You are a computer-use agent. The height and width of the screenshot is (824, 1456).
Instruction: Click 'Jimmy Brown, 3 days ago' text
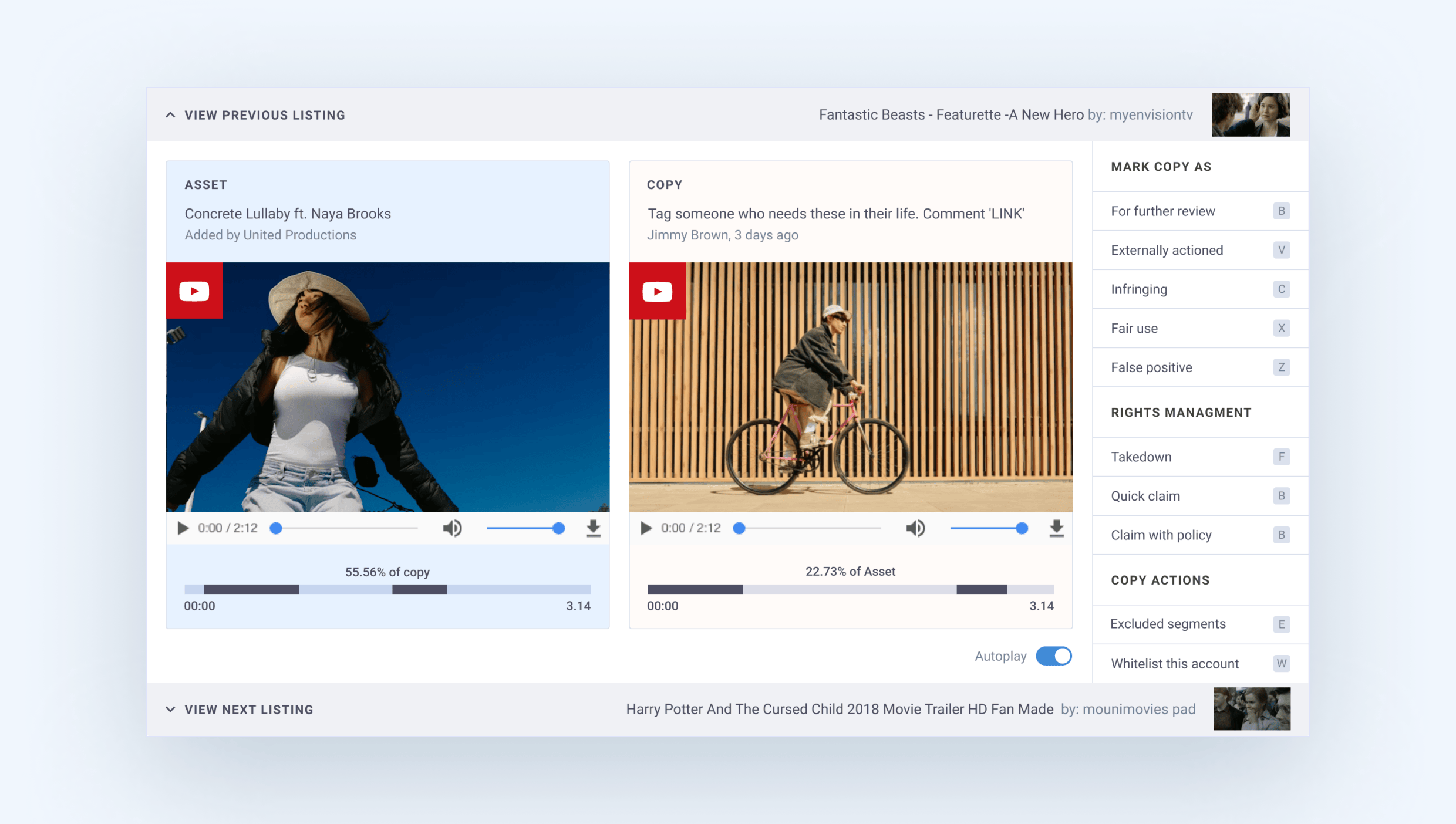click(x=723, y=235)
